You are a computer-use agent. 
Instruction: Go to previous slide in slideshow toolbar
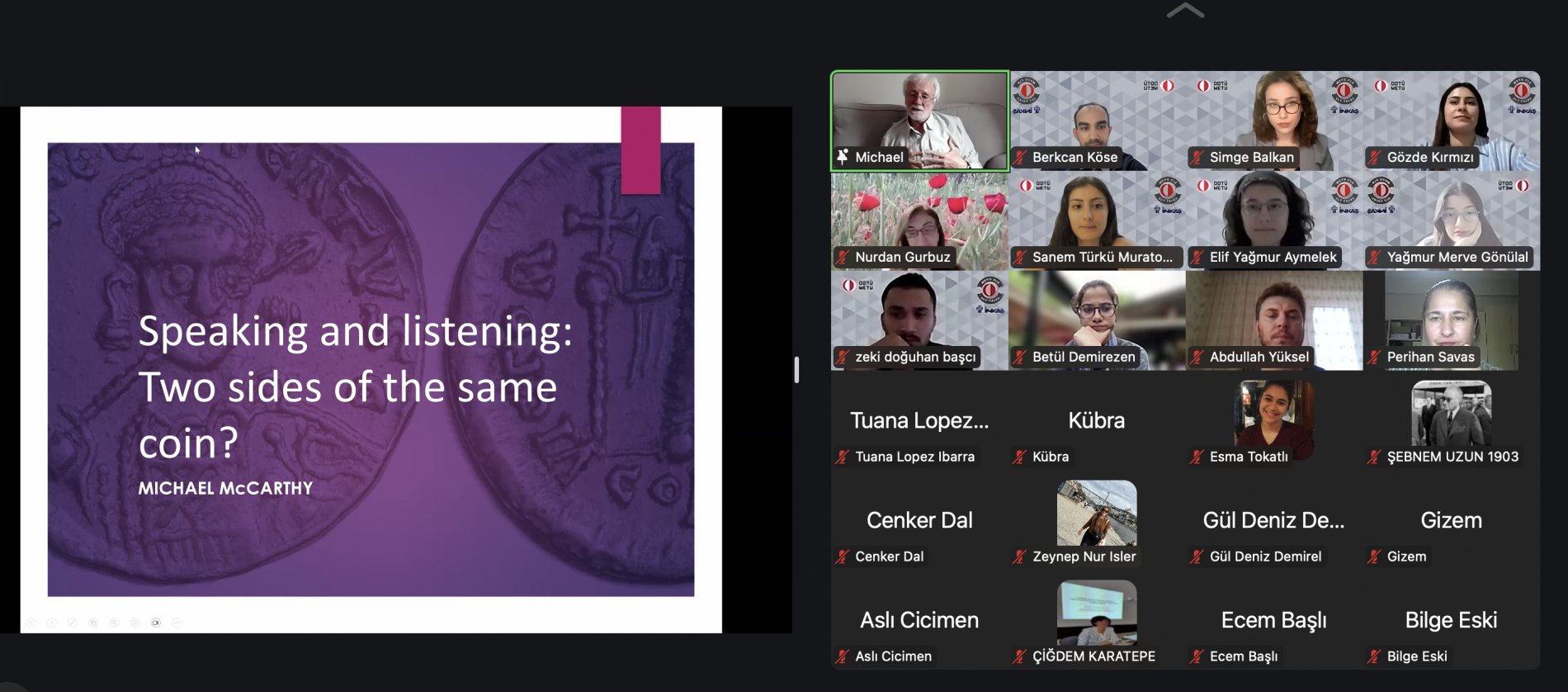pos(31,623)
